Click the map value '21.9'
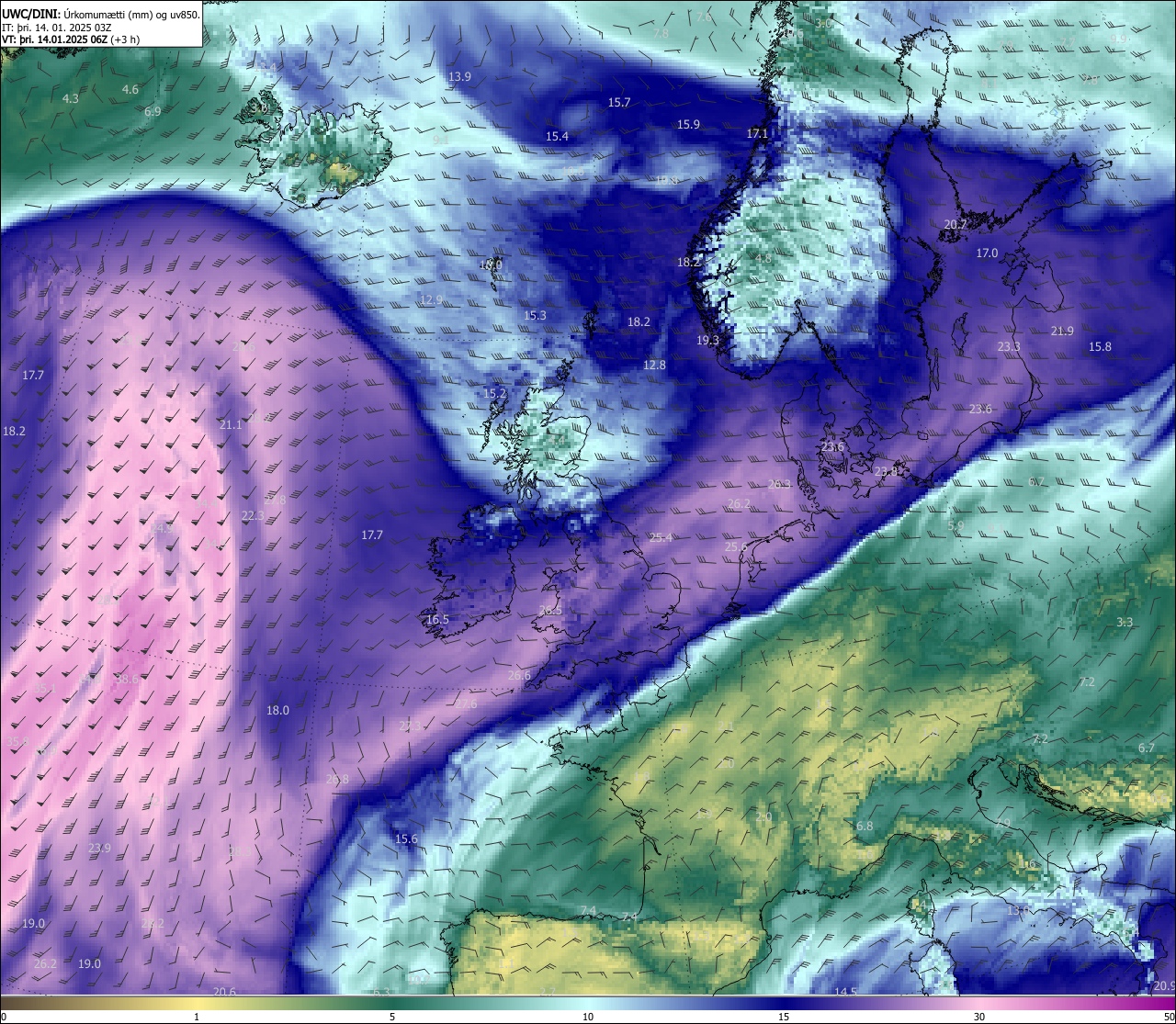 pos(1062,331)
